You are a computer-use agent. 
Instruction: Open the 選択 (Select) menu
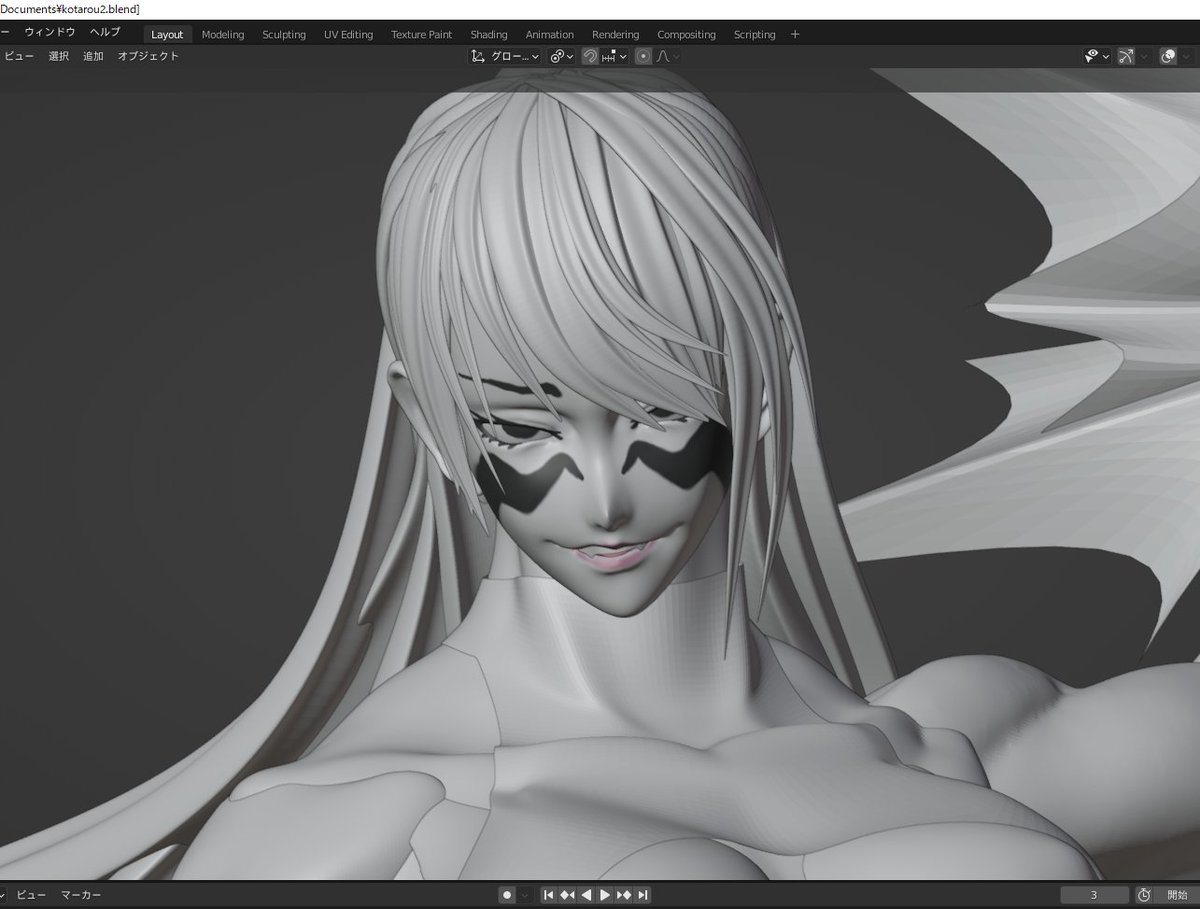coord(59,57)
